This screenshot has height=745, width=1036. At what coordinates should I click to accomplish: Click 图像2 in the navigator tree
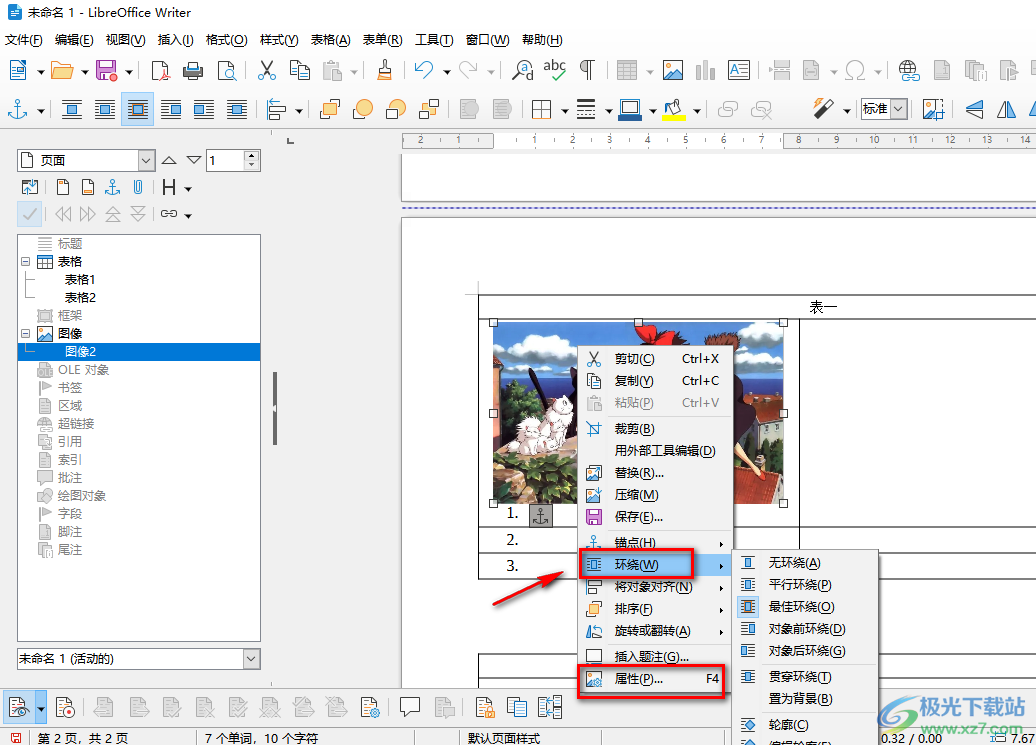(80, 351)
